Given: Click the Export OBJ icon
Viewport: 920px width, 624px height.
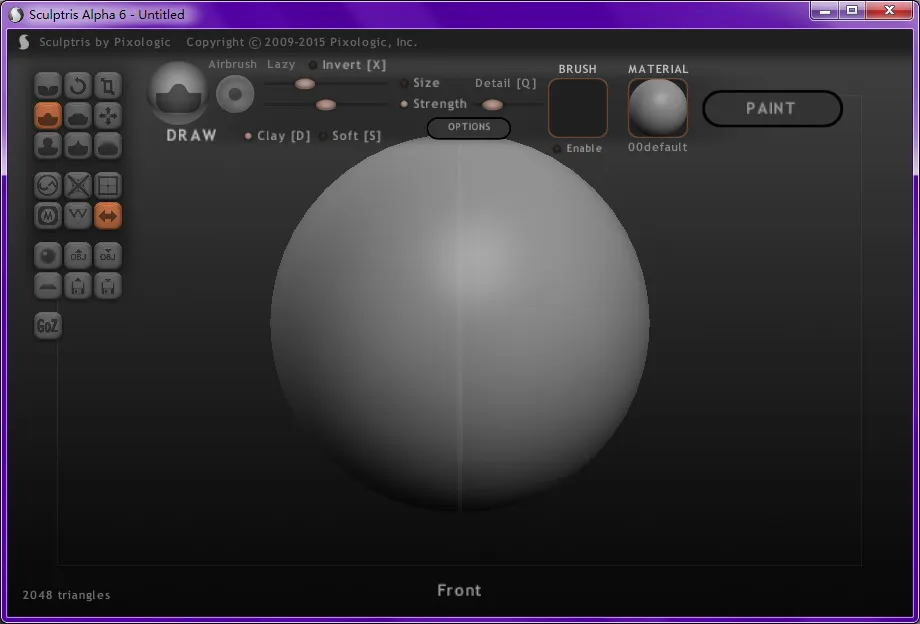Looking at the screenshot, I should 108,256.
